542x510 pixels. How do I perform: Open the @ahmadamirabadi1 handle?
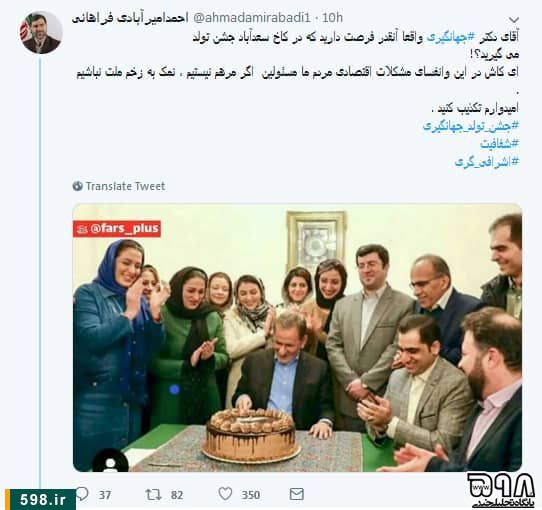252,18
